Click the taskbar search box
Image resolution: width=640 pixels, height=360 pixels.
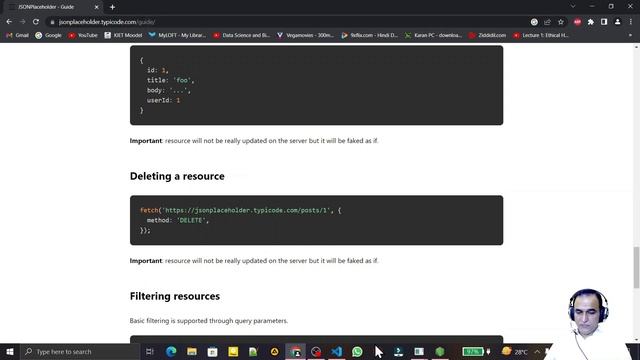80,351
